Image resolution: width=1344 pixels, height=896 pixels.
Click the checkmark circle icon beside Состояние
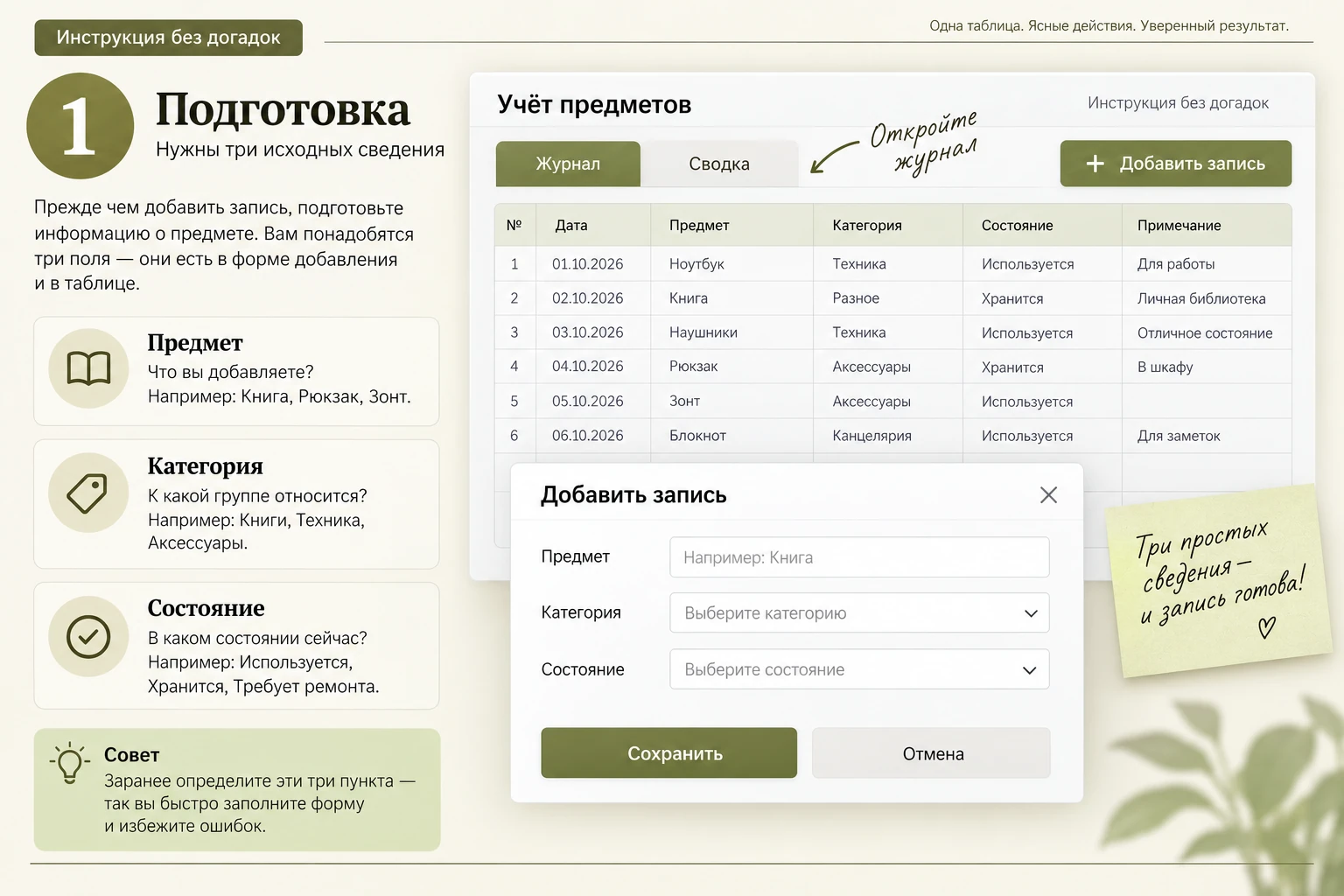(x=88, y=636)
